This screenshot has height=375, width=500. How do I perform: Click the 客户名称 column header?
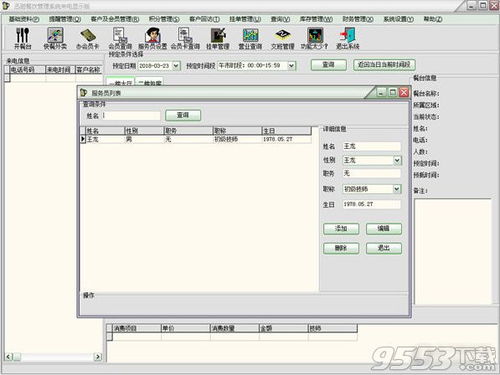pos(89,69)
